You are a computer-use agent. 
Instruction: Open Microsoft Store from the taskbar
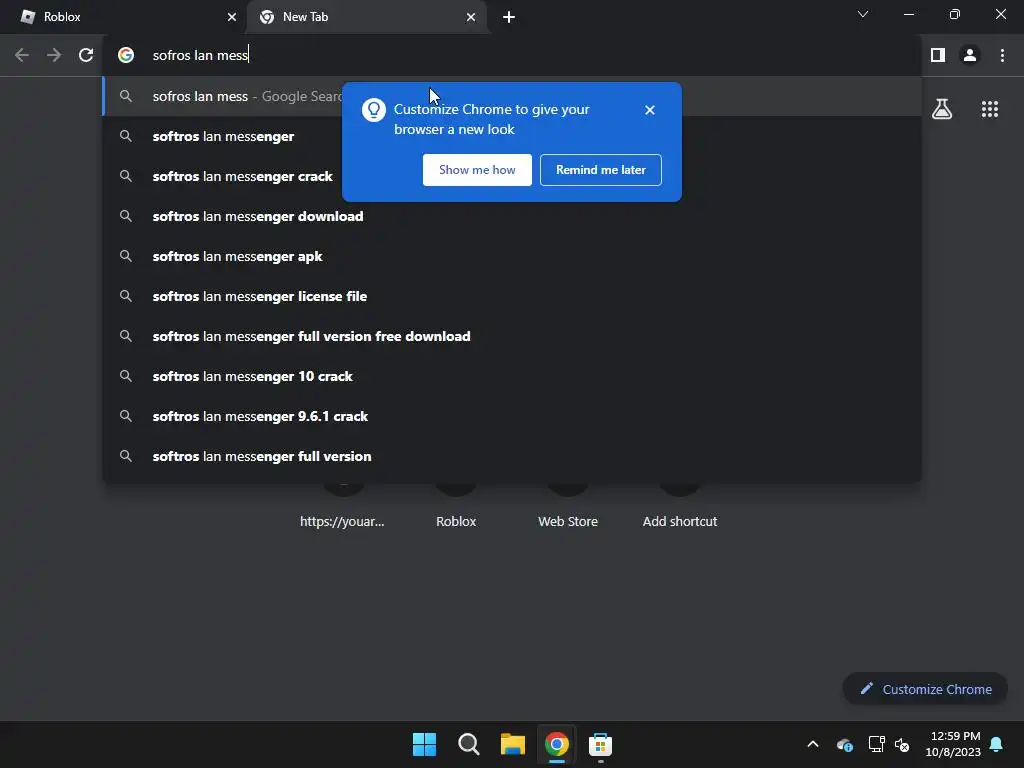(x=600, y=744)
